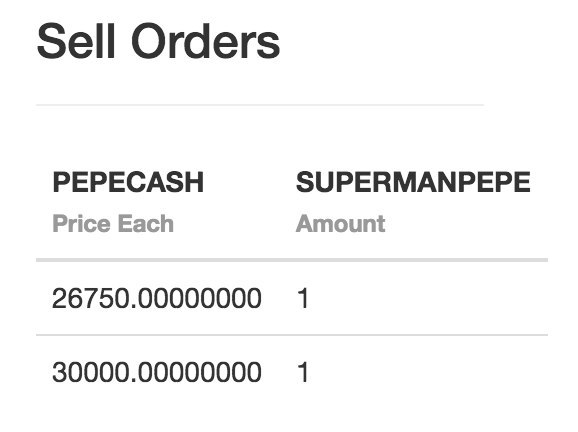Click the Sell Orders heading
The width and height of the screenshot is (578, 432).
[x=159, y=41]
